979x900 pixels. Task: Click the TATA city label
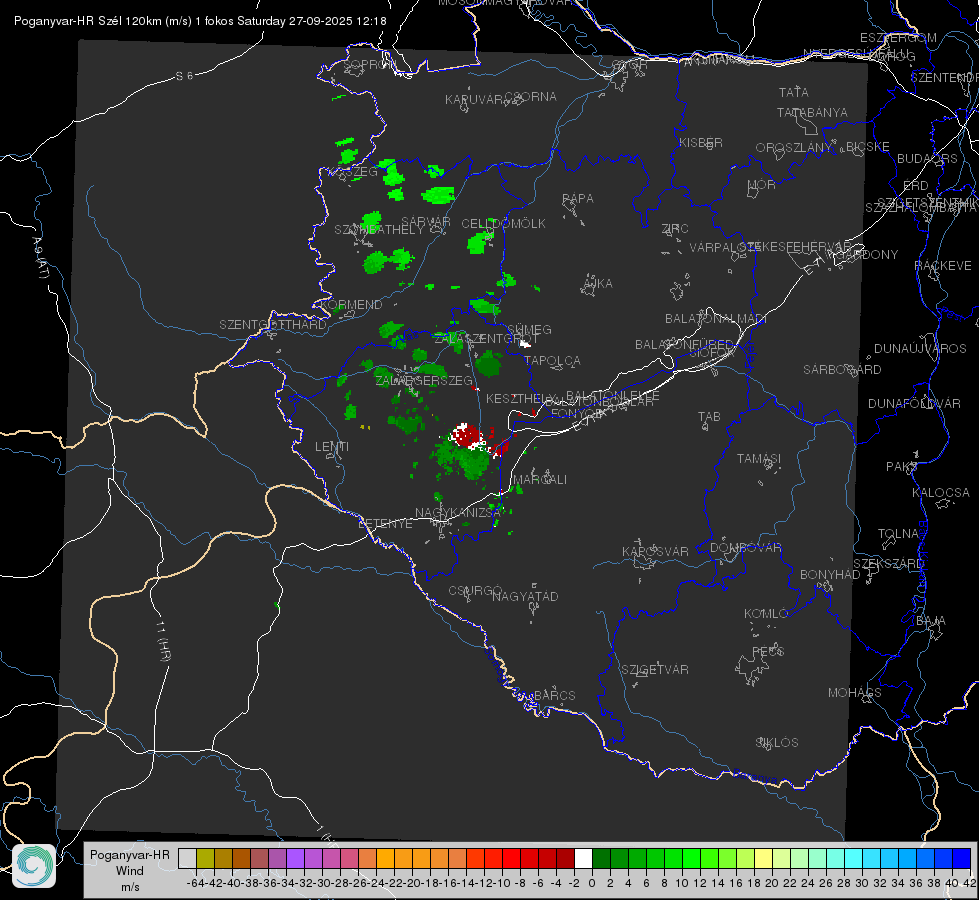tap(794, 92)
